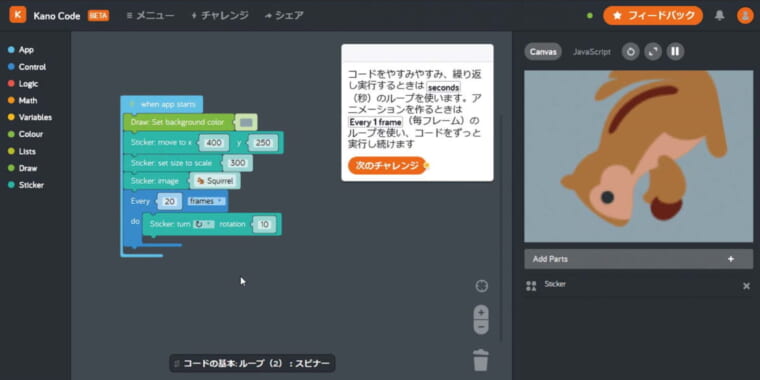Zoom in on the block workspace
Screen dimensions: 760x380
[x=481, y=313]
